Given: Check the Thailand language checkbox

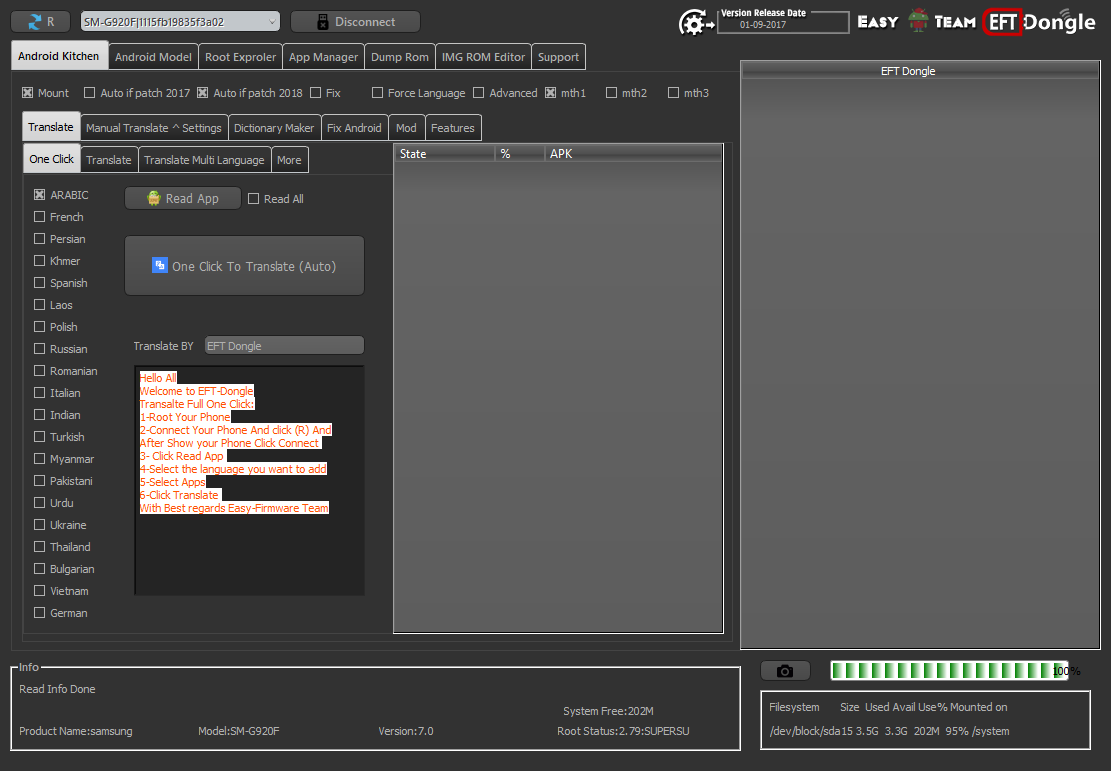Looking at the screenshot, I should tap(40, 546).
